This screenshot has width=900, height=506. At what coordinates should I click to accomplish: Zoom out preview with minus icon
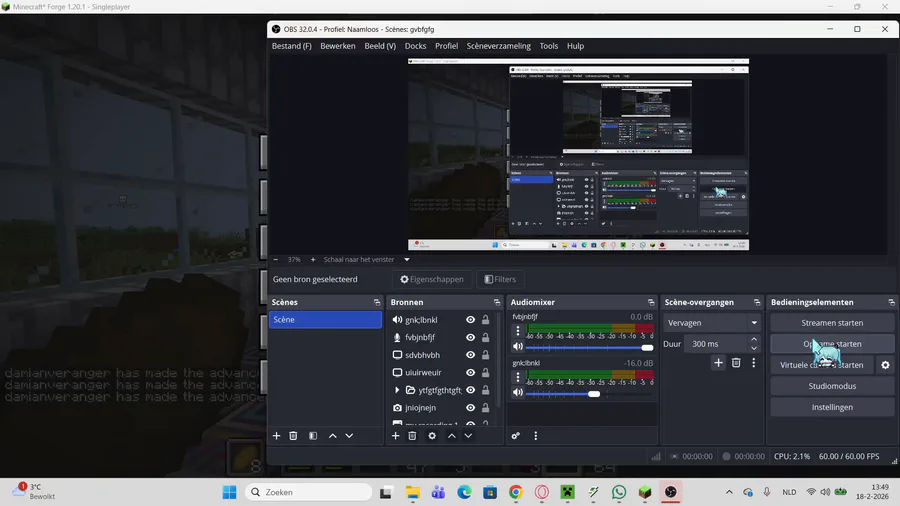[x=276, y=260]
